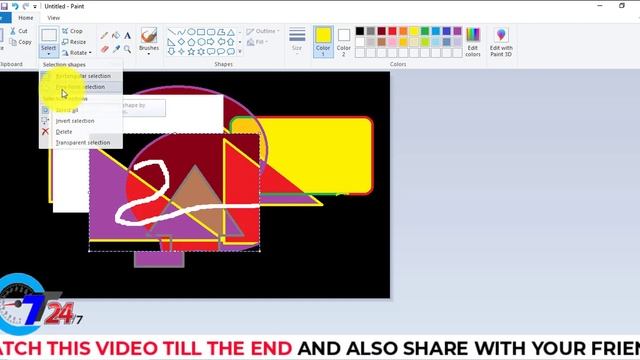This screenshot has width=640, height=360.
Task: Pick the purple color swatch
Action: pos(458,31)
